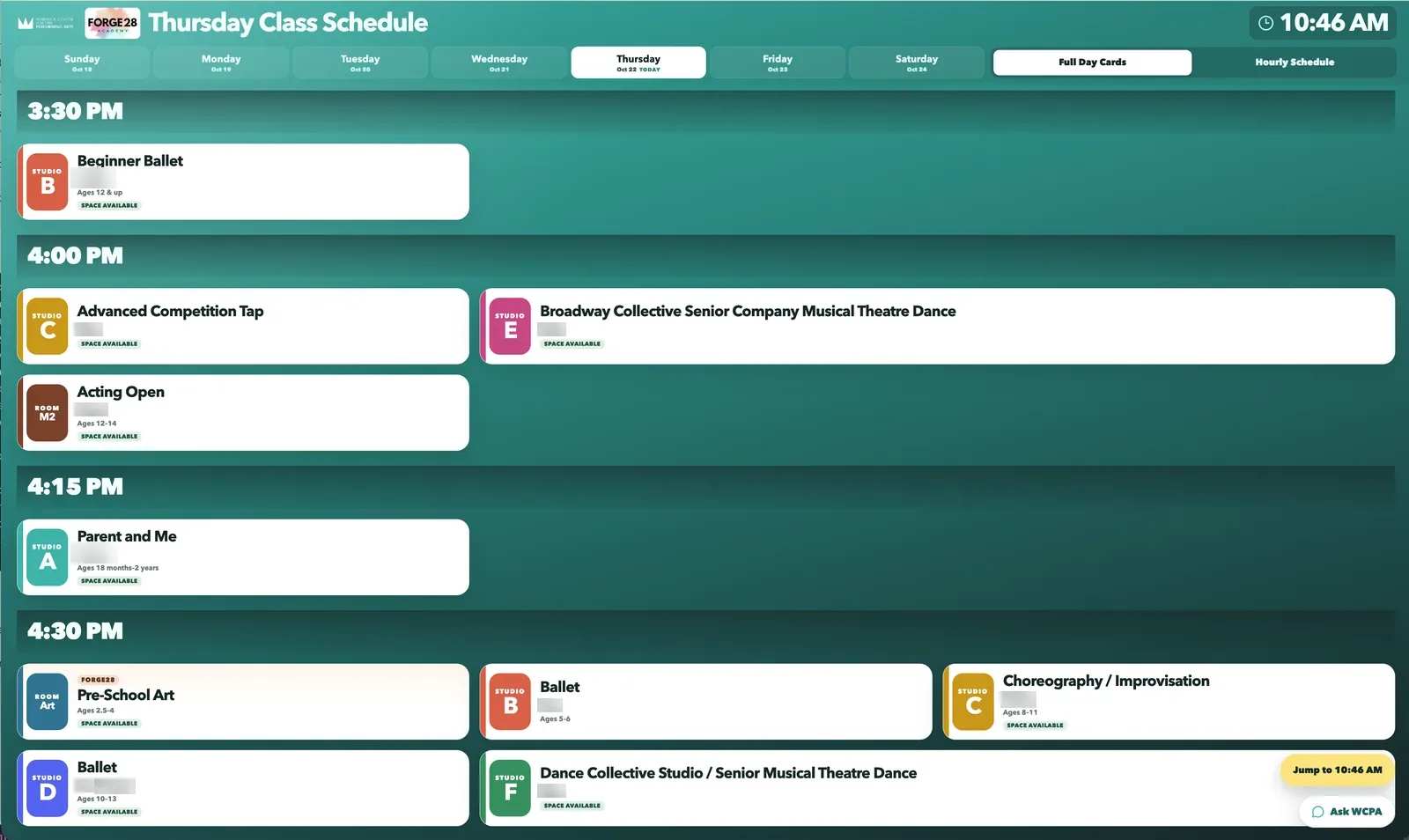Click the Studio C badge on Advanced Competition Tap
This screenshot has width=1409, height=840.
[x=48, y=327]
